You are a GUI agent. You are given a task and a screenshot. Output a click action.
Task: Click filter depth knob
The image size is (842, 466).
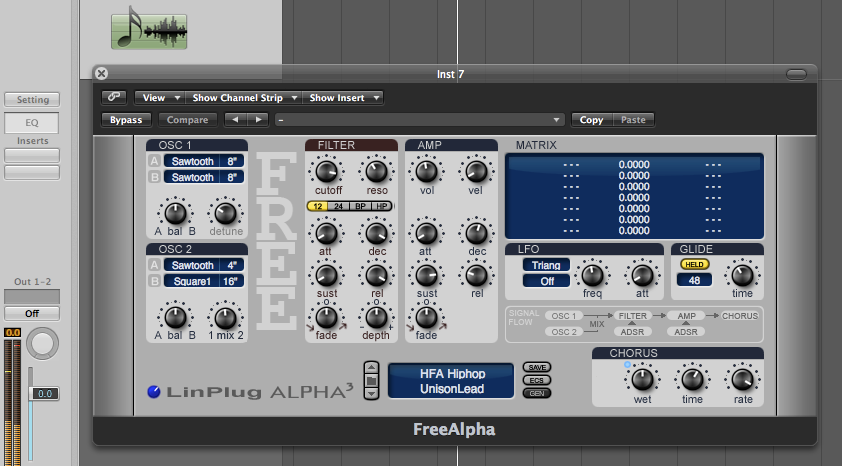[376, 317]
